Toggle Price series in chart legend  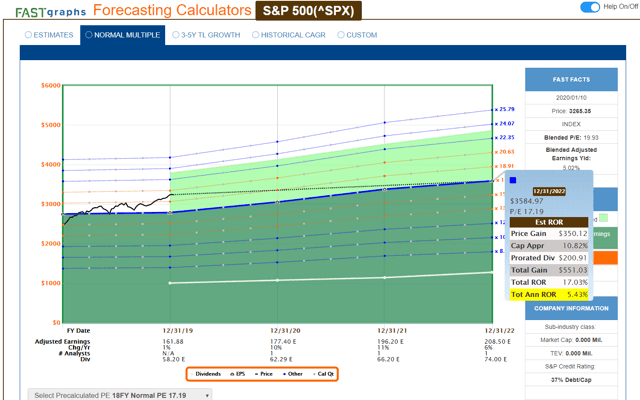point(264,374)
